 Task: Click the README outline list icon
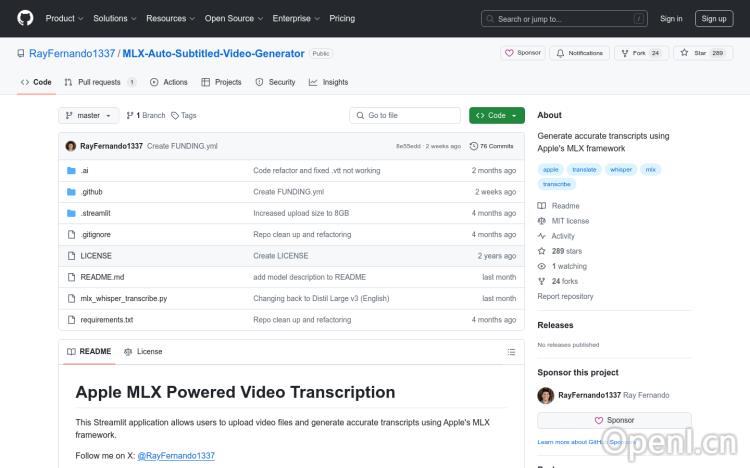point(511,352)
